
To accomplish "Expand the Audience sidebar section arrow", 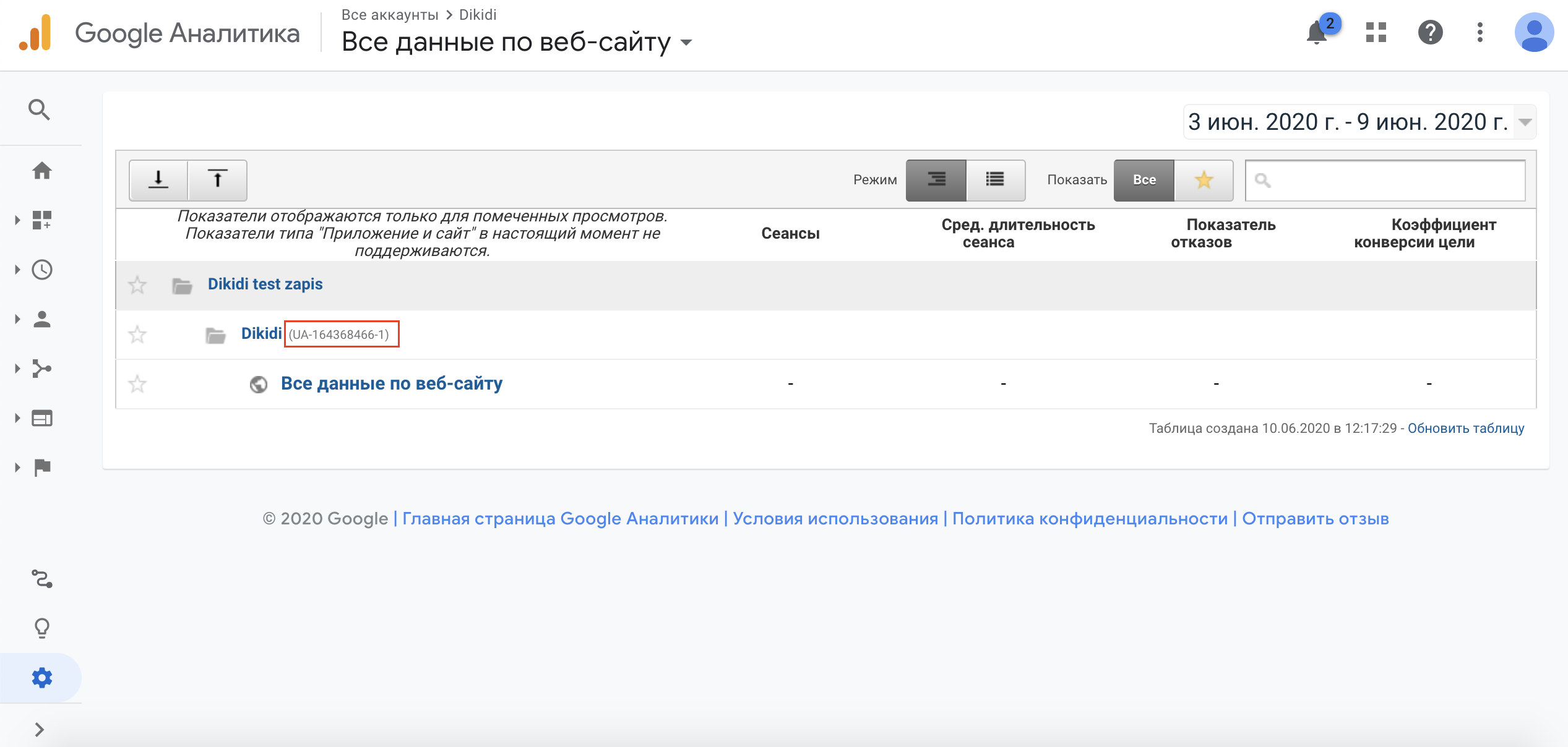I will (17, 319).
